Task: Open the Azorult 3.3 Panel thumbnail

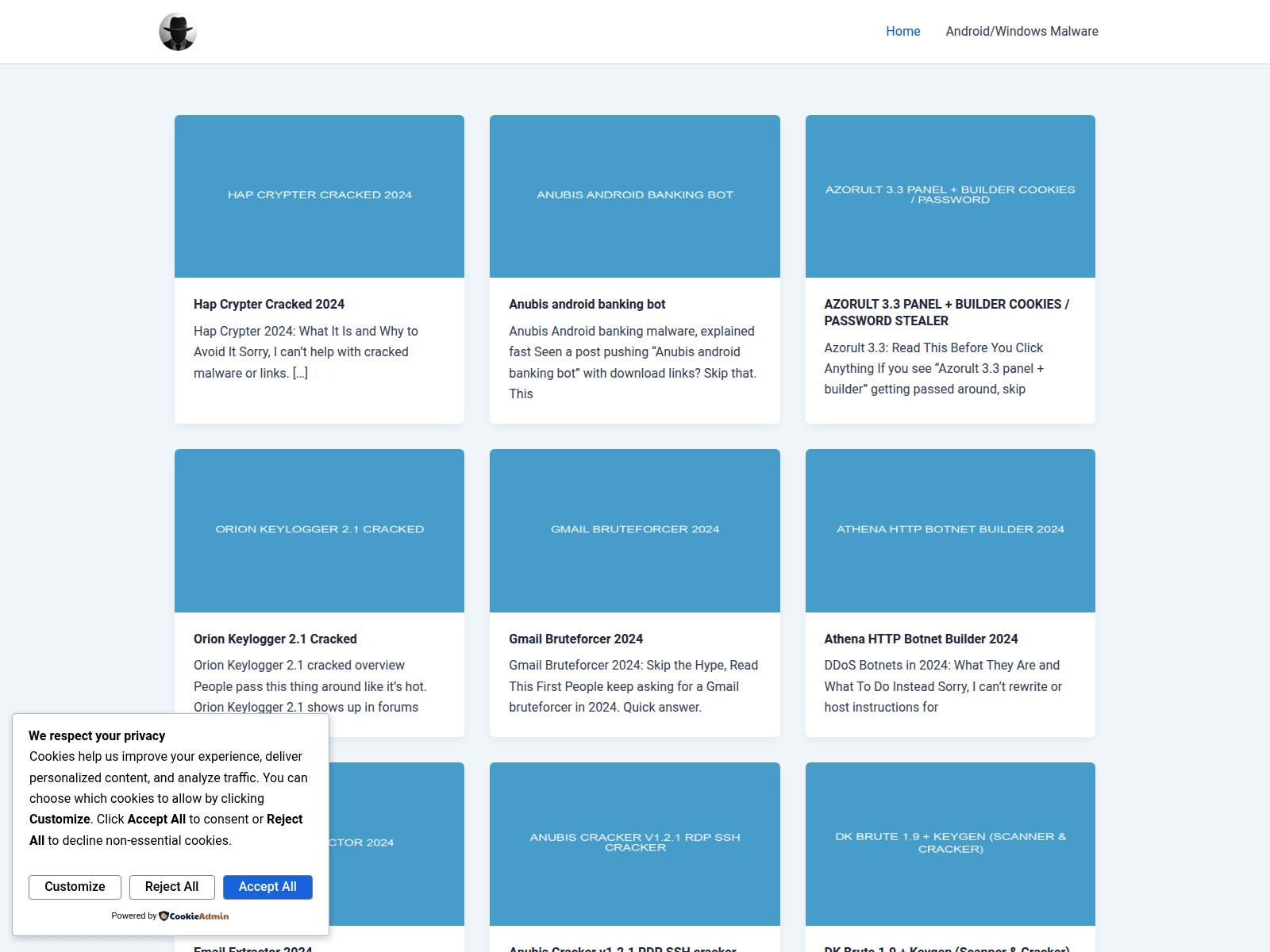Action: pos(950,196)
